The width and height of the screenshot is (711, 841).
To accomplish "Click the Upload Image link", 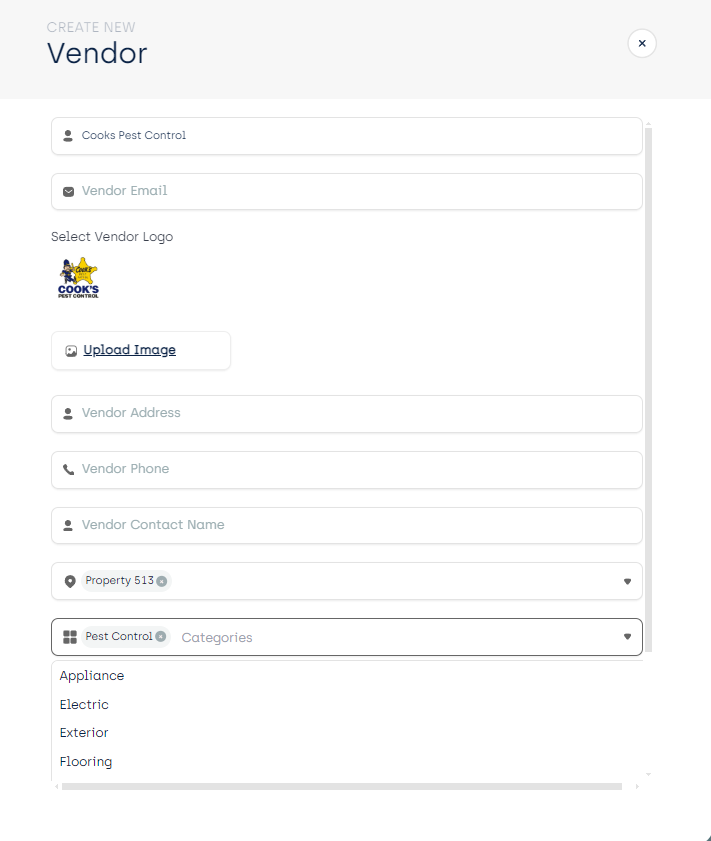I will tap(129, 350).
